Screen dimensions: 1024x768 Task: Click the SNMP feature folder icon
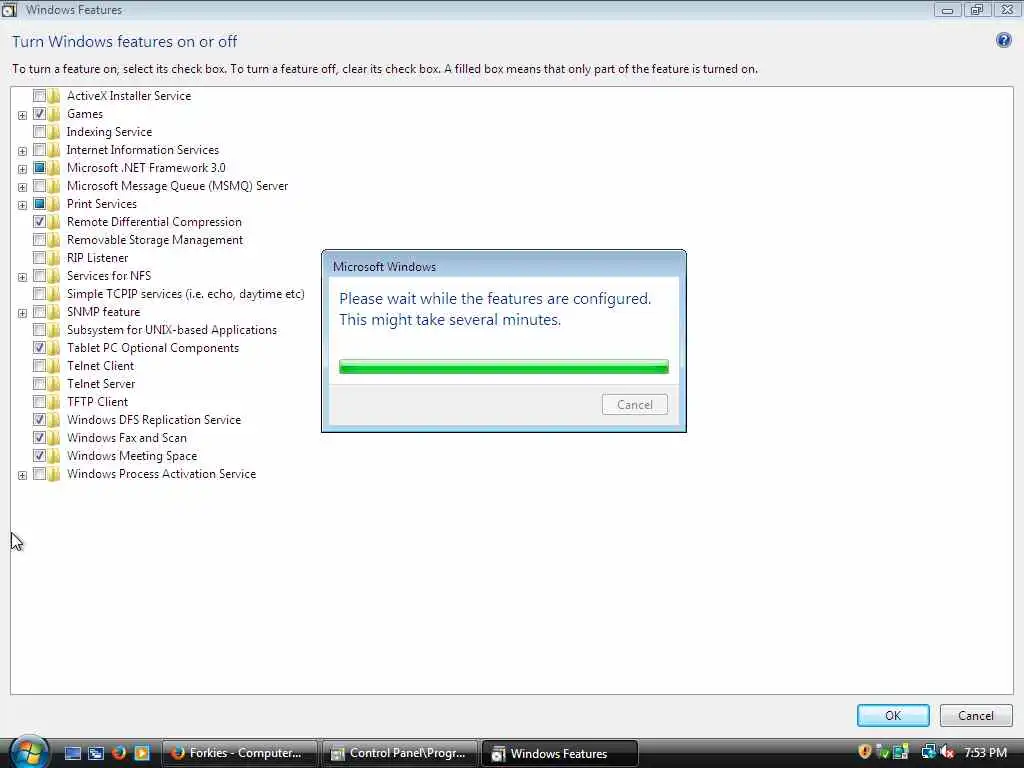pyautogui.click(x=54, y=312)
